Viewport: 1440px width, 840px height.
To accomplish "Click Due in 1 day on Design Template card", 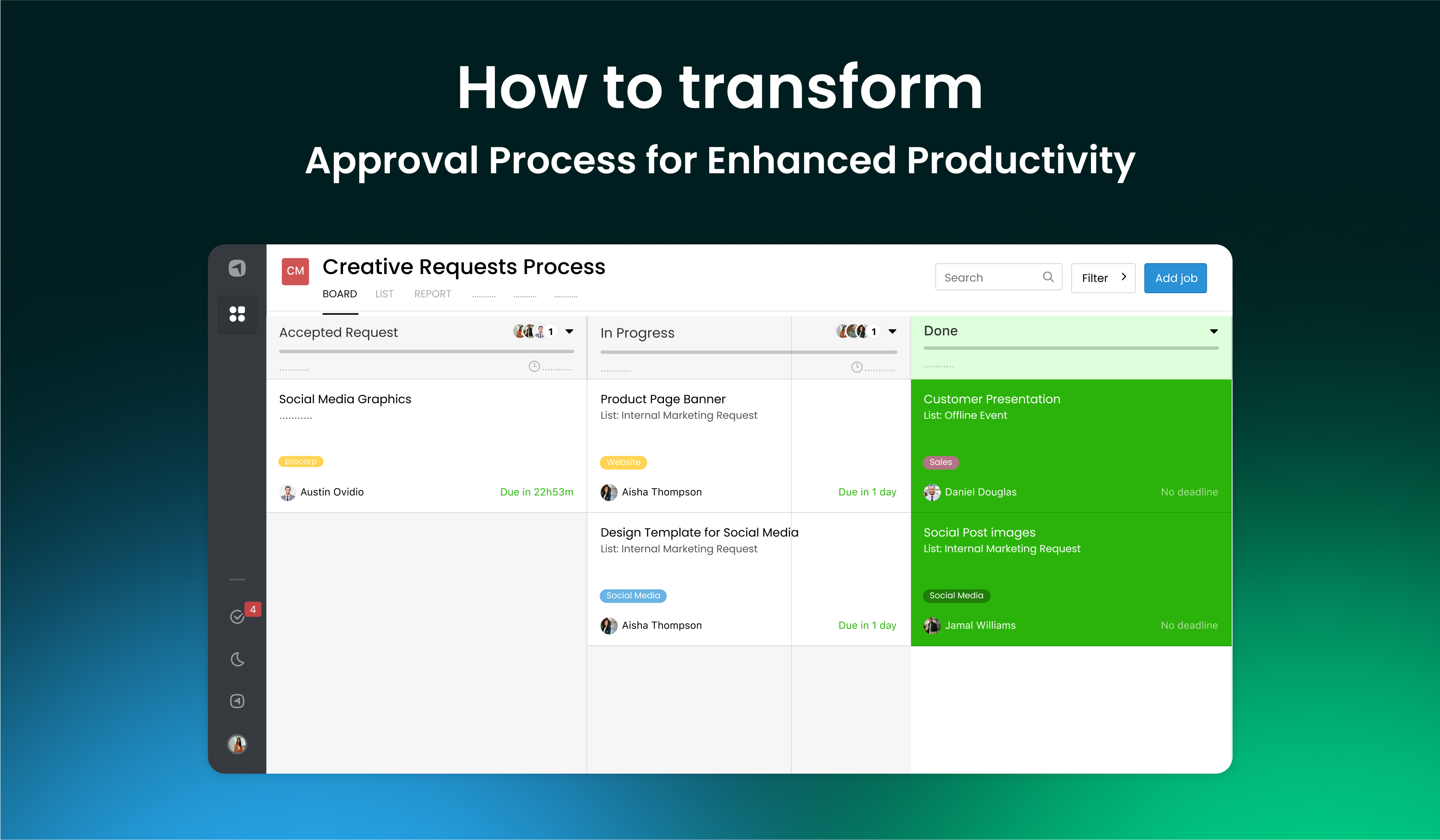I will coord(867,626).
